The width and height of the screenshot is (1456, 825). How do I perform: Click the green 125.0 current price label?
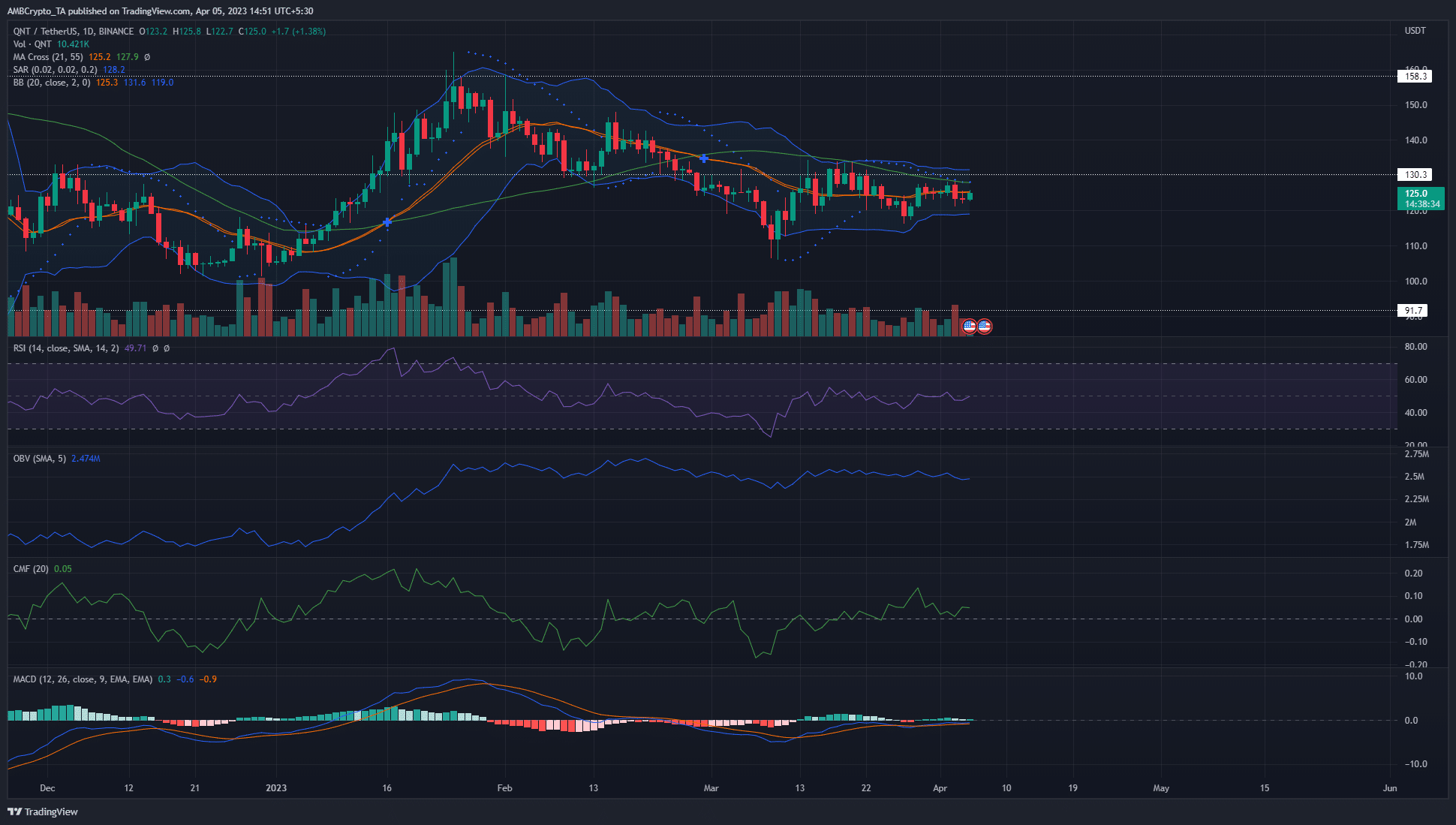(1421, 198)
